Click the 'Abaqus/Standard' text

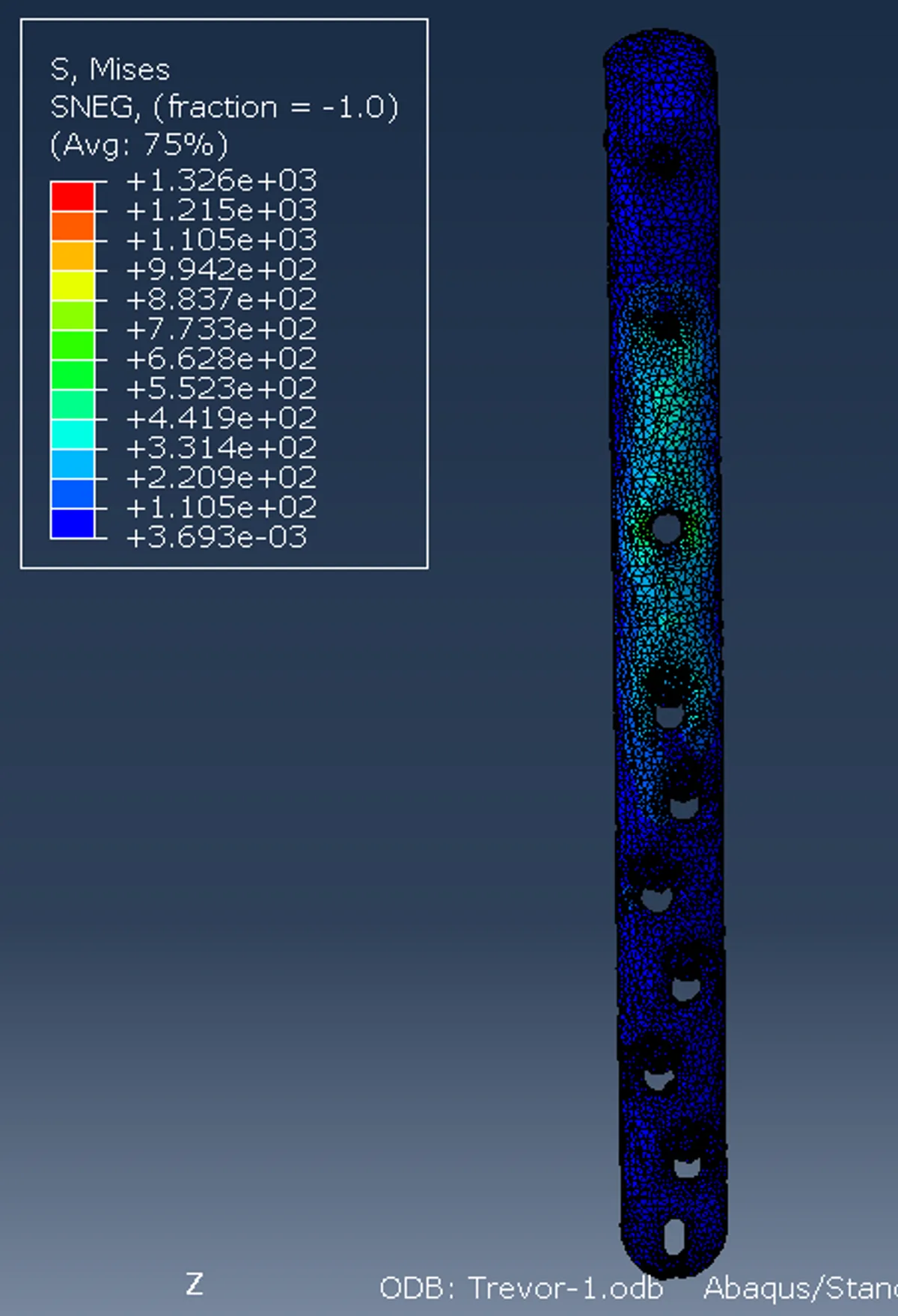pyautogui.click(x=799, y=1288)
